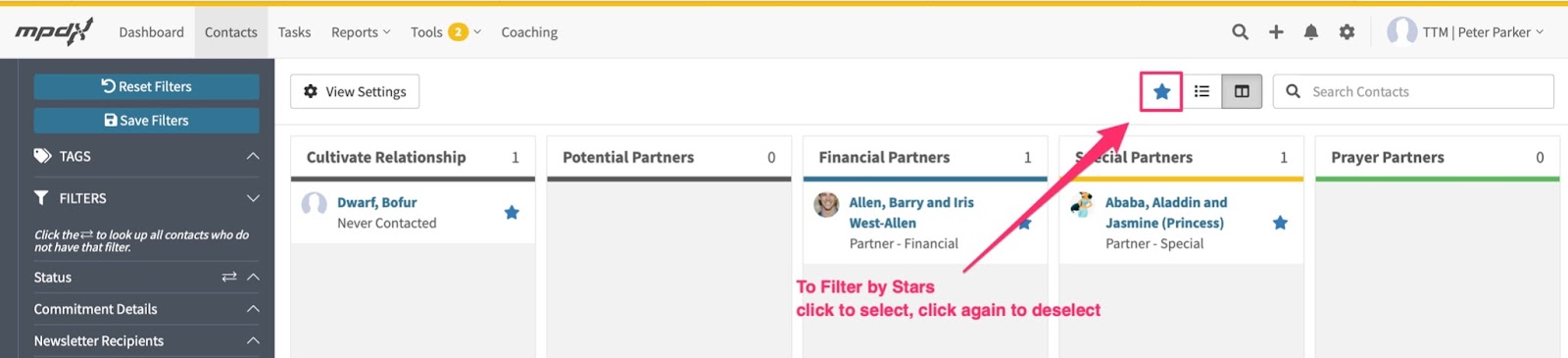Viewport: 1568px width, 358px height.
Task: Click Bofur Dwarf's avatar
Action: click(315, 204)
